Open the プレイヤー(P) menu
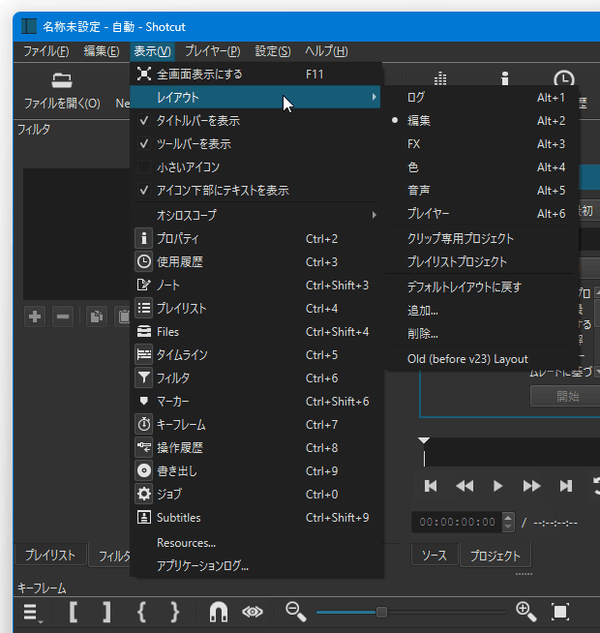The height and width of the screenshot is (633, 600). click(212, 51)
